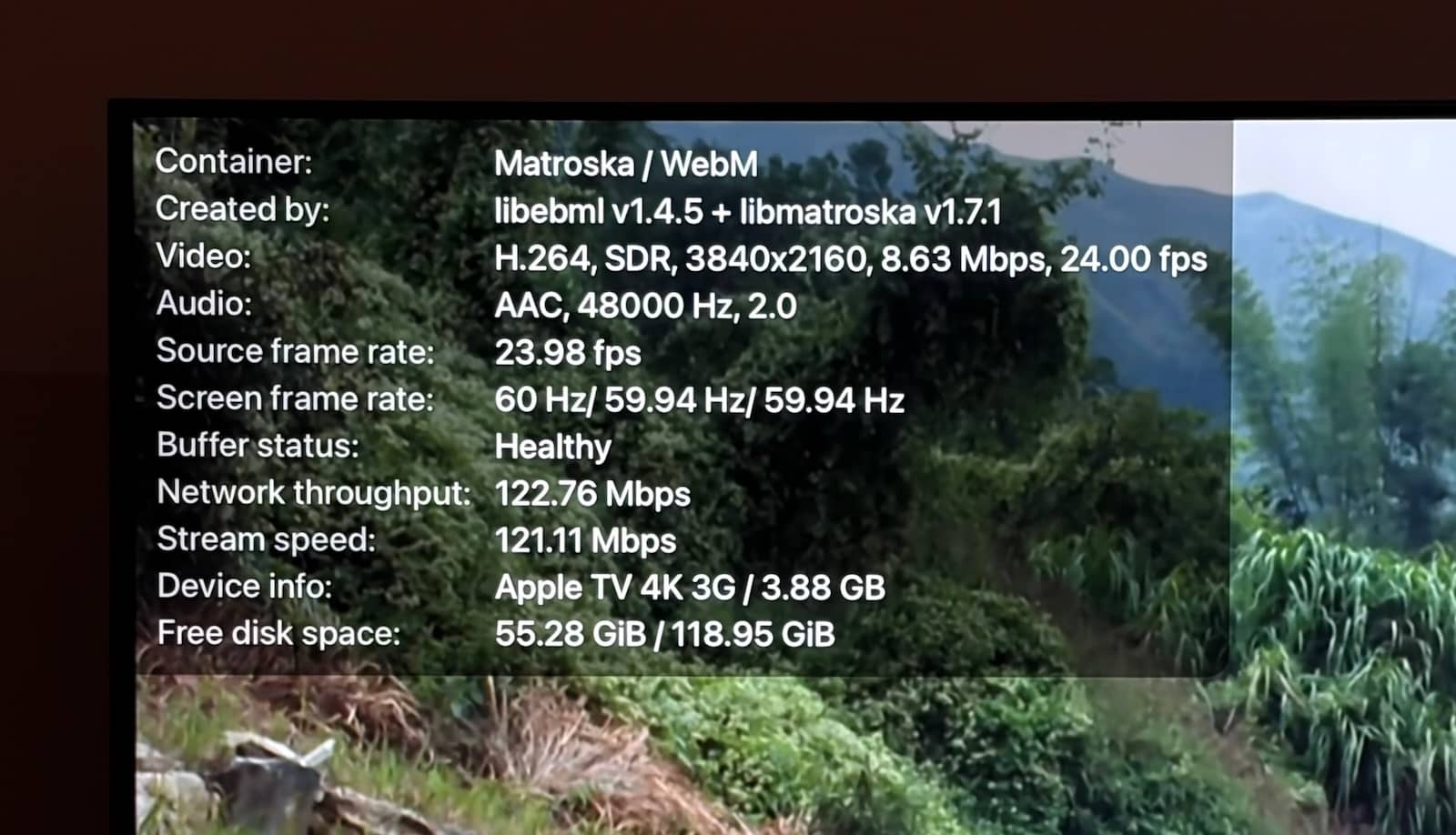Viewport: 1456px width, 835px height.
Task: Select the 122.76 Mbps throughput value
Action: pos(592,495)
